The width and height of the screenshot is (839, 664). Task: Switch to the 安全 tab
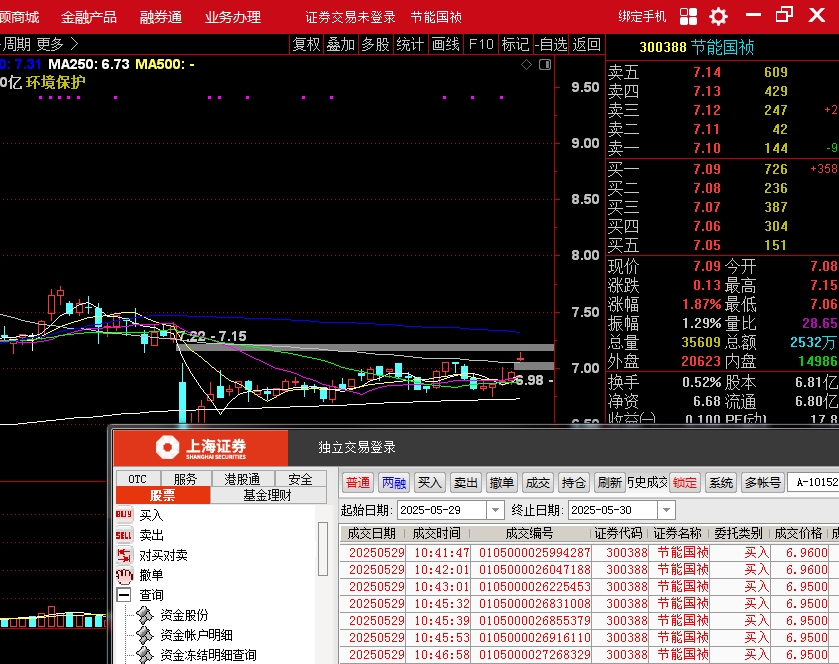click(300, 479)
